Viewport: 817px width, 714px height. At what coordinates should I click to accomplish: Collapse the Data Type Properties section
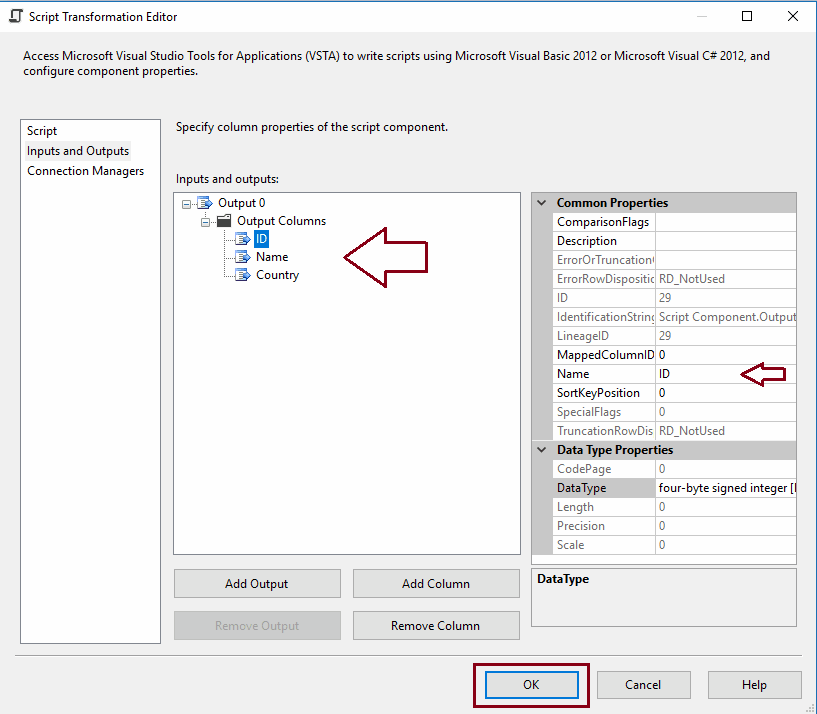click(542, 449)
